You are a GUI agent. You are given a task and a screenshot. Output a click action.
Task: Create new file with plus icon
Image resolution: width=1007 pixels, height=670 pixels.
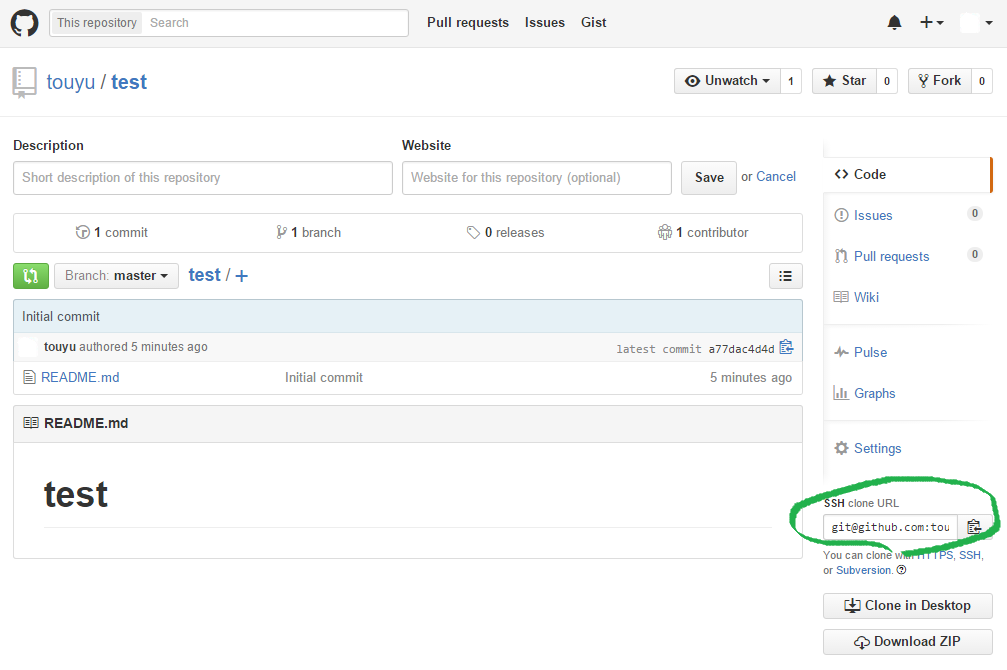point(241,276)
